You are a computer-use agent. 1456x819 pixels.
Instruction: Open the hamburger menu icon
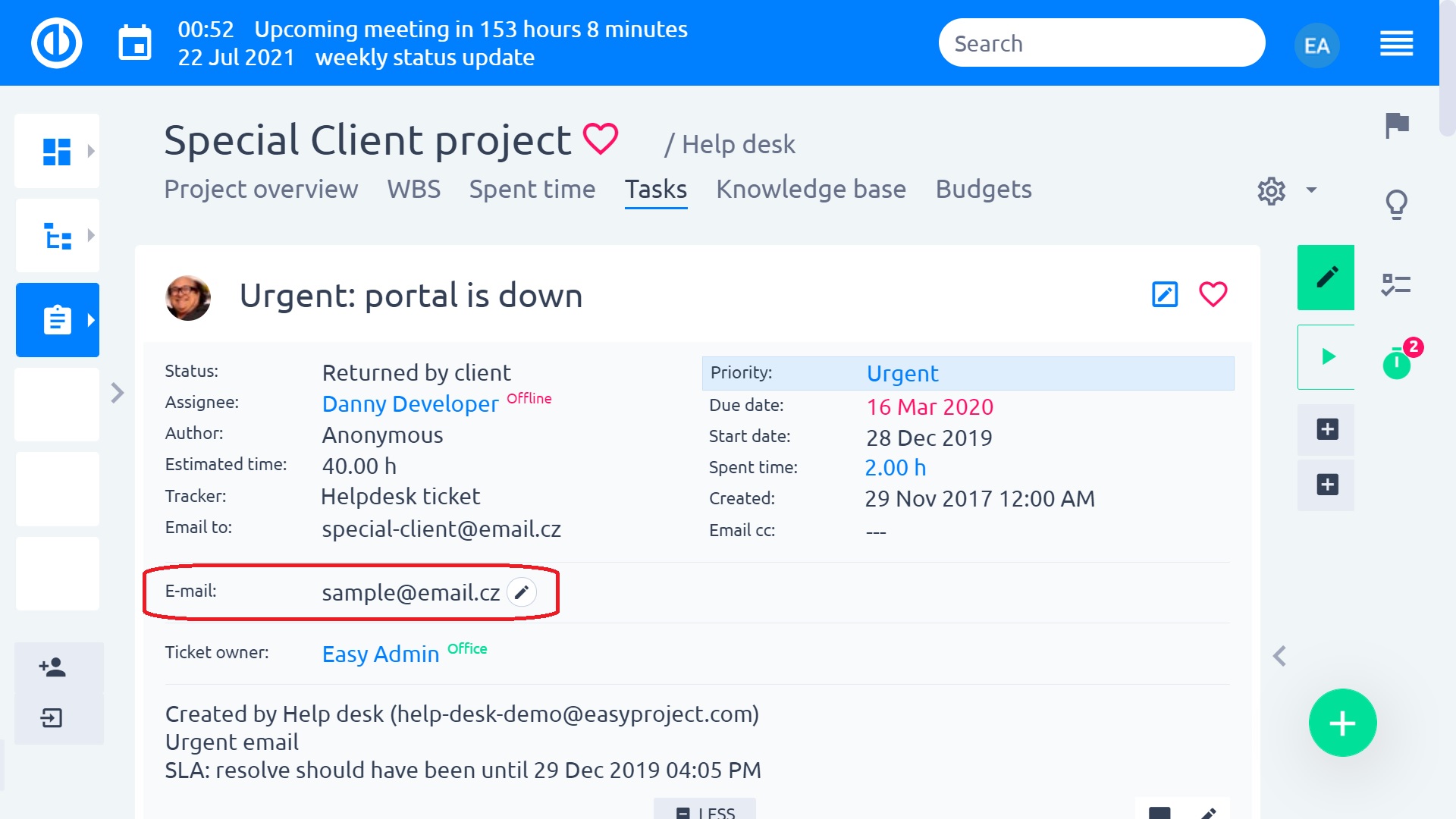(x=1396, y=43)
